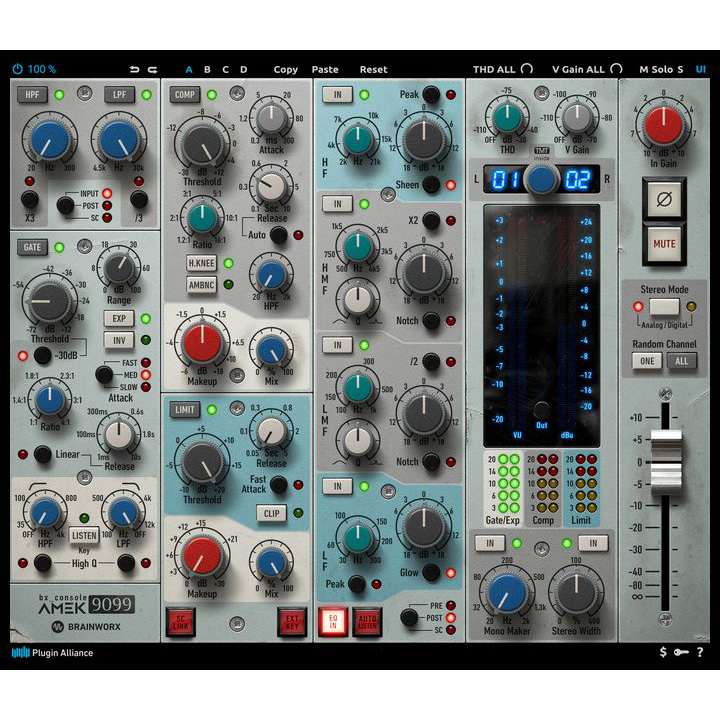Click the Mono Maker blue knob
Screen dimensions: 720x720
[x=507, y=593]
